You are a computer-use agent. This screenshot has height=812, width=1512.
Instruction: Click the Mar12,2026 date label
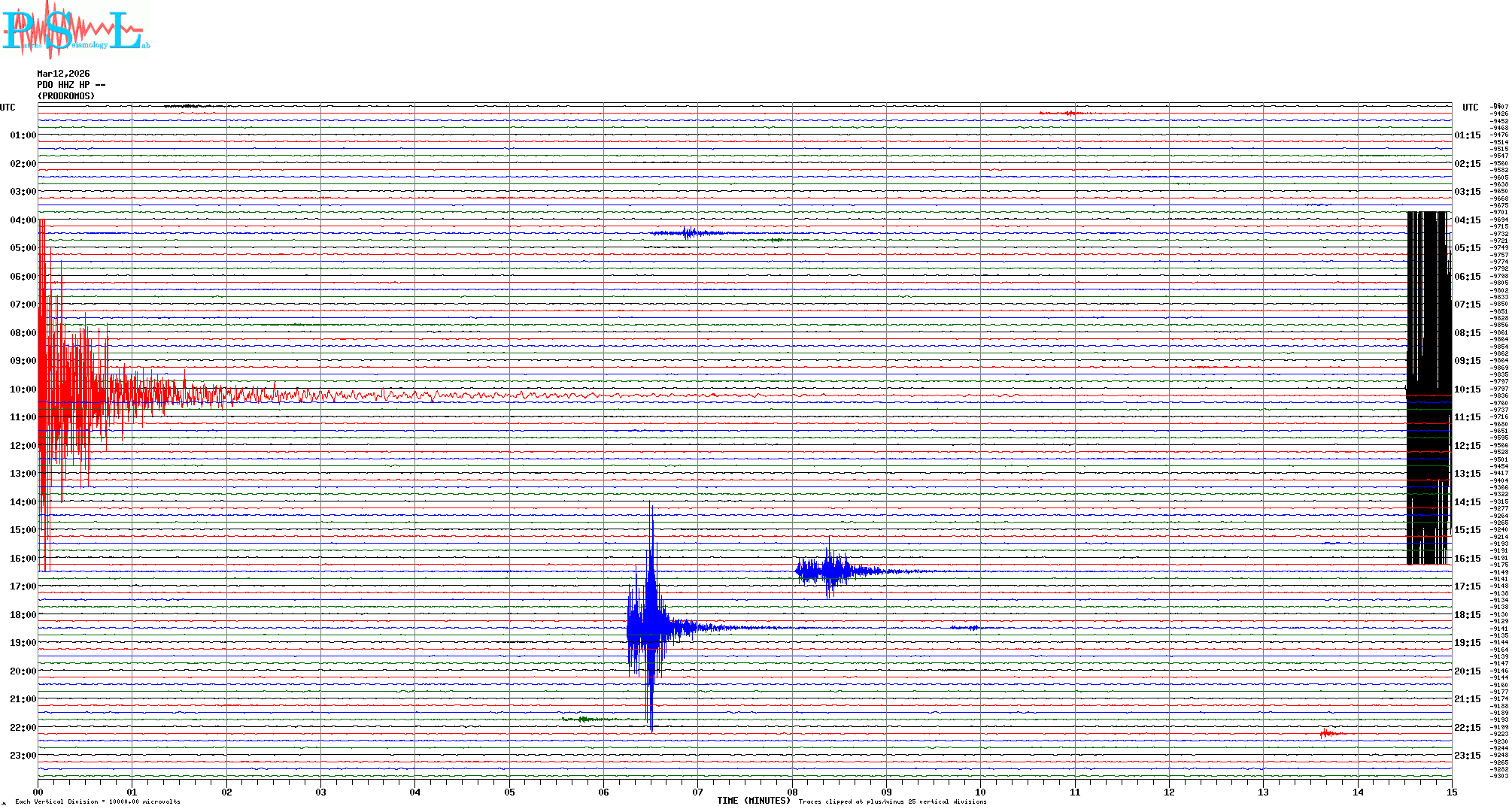[x=63, y=74]
